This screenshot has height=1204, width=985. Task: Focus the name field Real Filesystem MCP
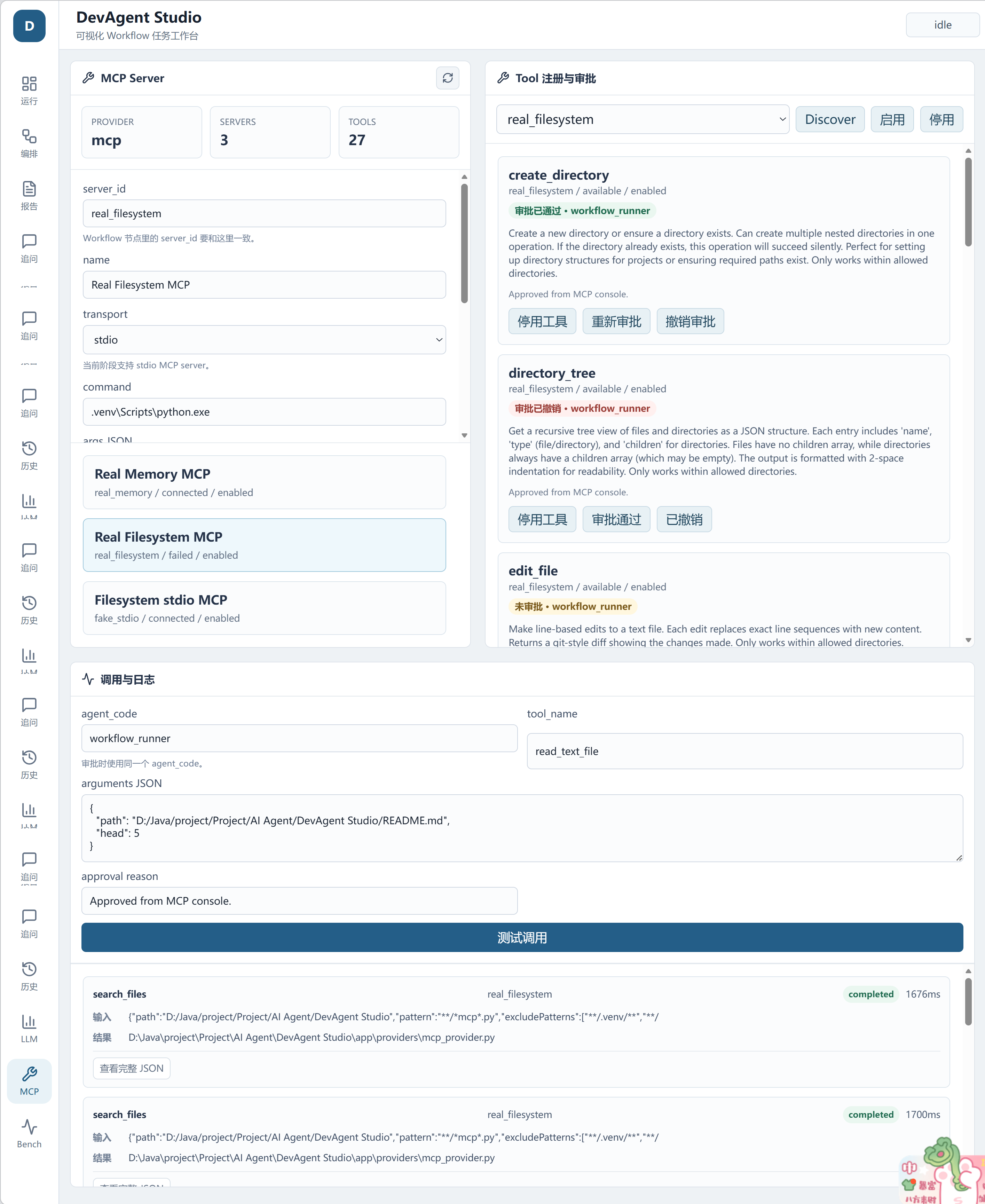click(x=265, y=284)
